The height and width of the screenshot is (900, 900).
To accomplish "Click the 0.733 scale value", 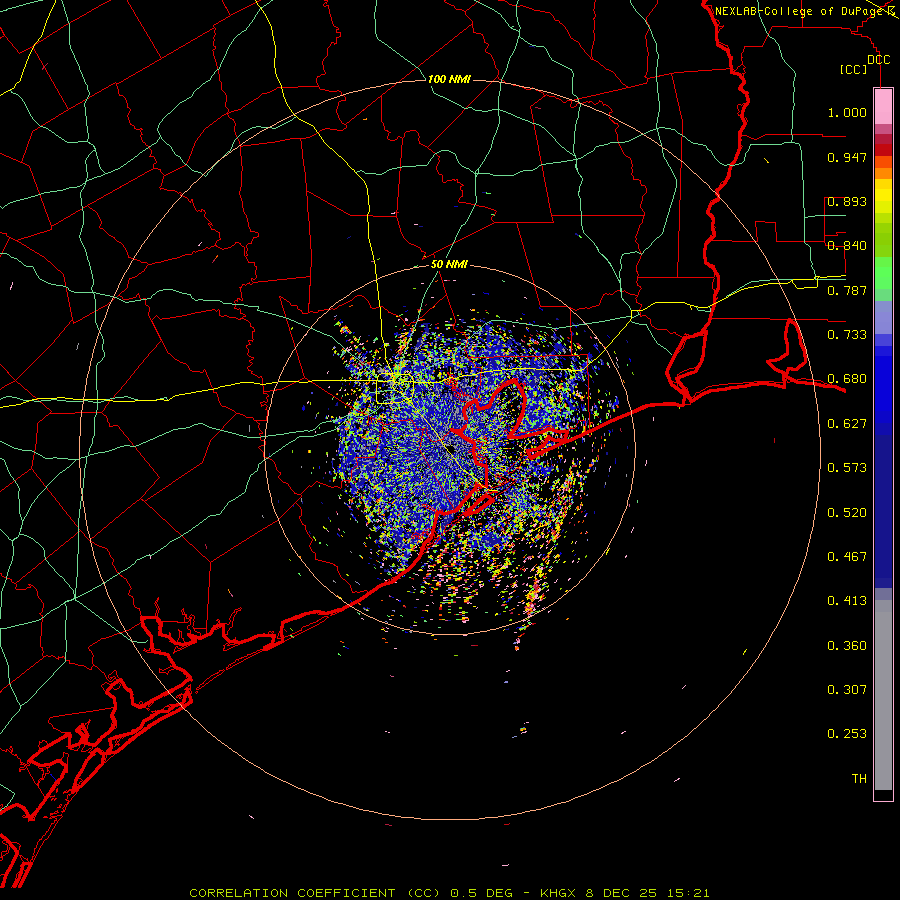I will pyautogui.click(x=847, y=335).
